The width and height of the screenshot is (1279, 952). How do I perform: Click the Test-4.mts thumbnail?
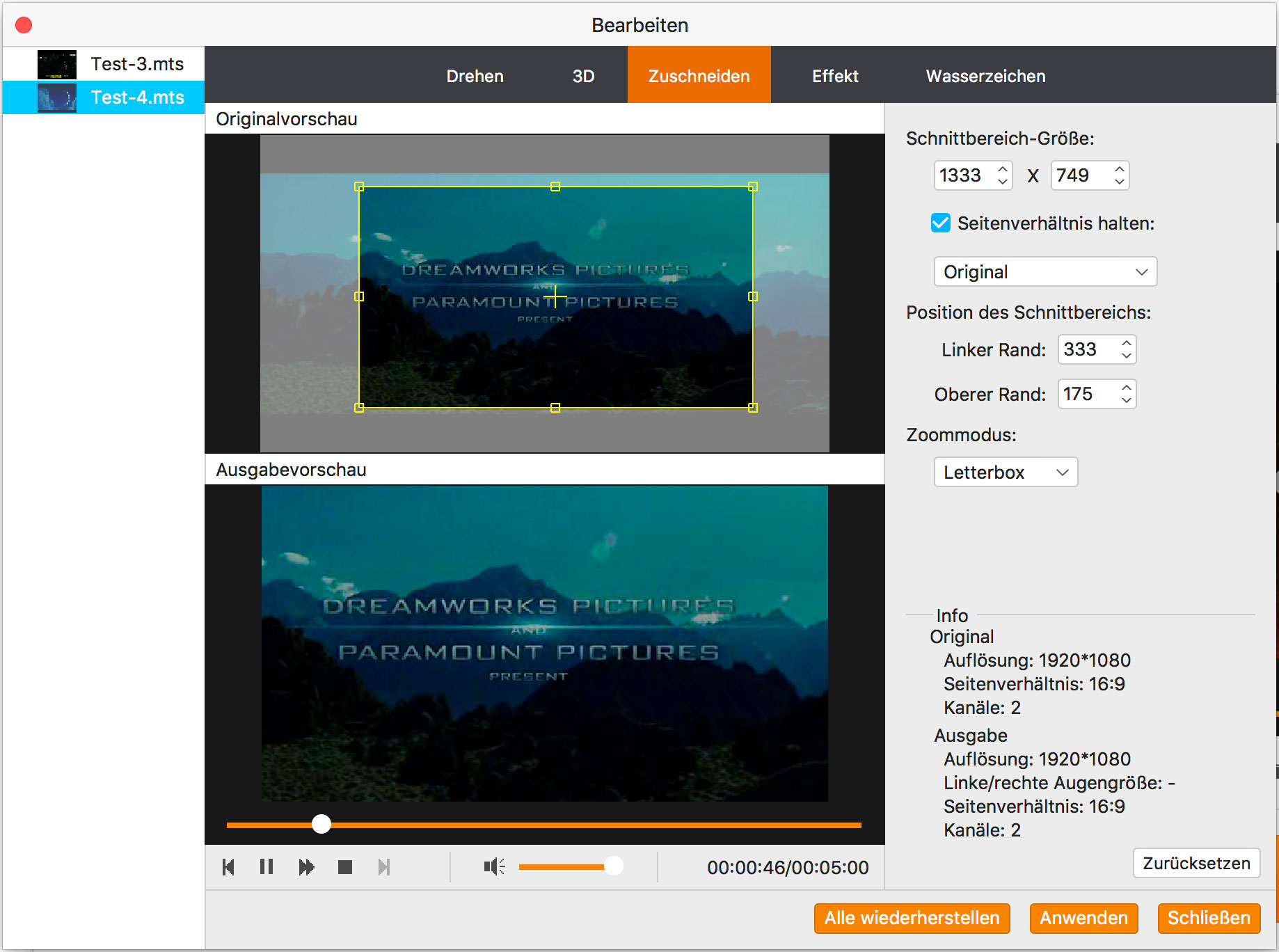tap(57, 98)
